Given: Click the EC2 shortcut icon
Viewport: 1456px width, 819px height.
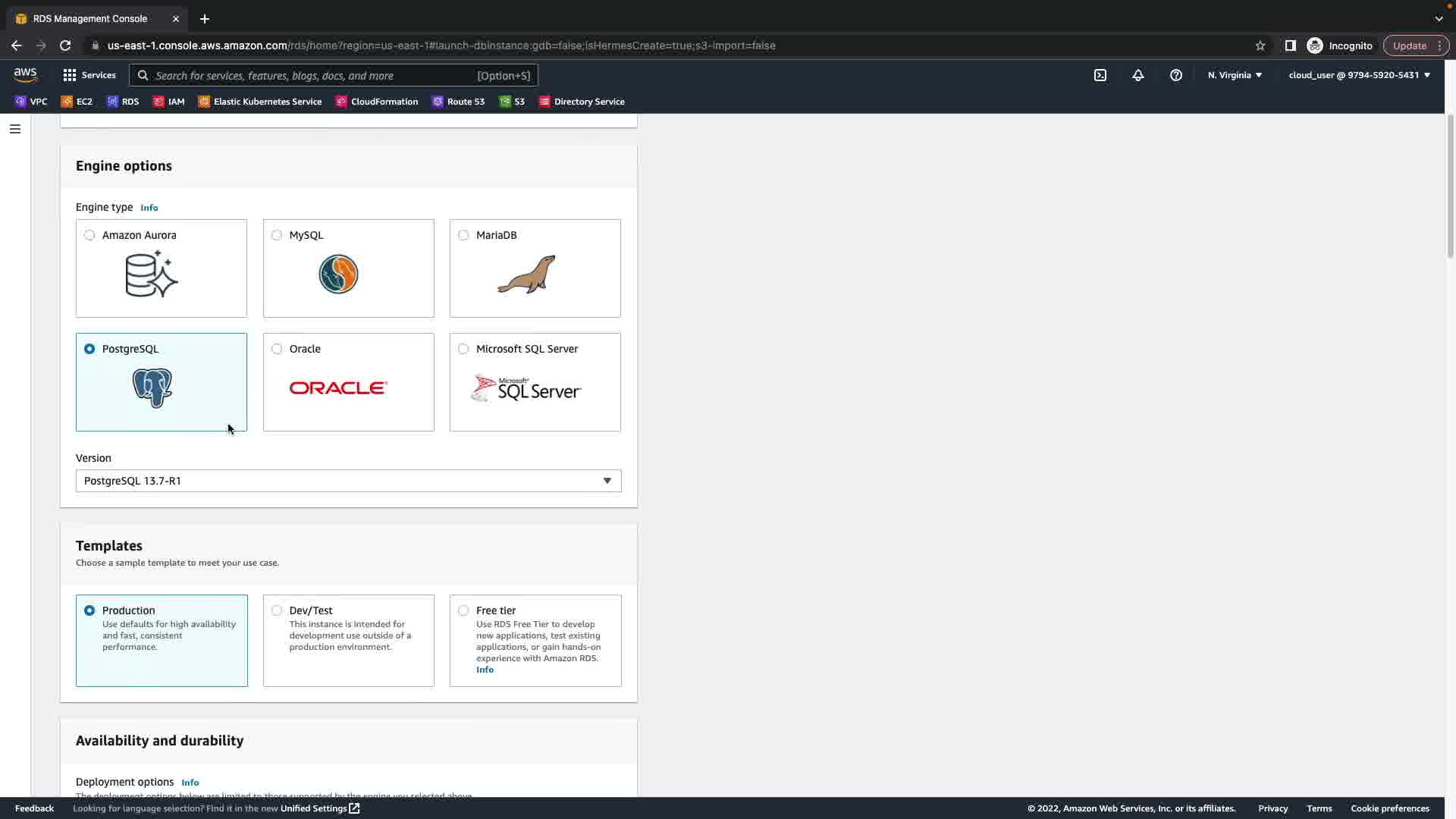Looking at the screenshot, I should [67, 102].
